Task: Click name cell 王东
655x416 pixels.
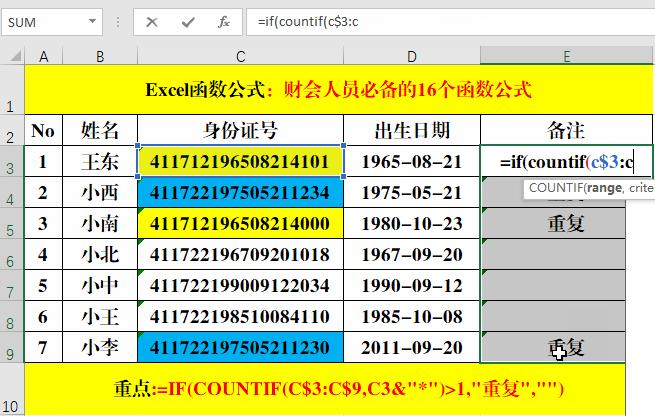Action: coord(100,161)
